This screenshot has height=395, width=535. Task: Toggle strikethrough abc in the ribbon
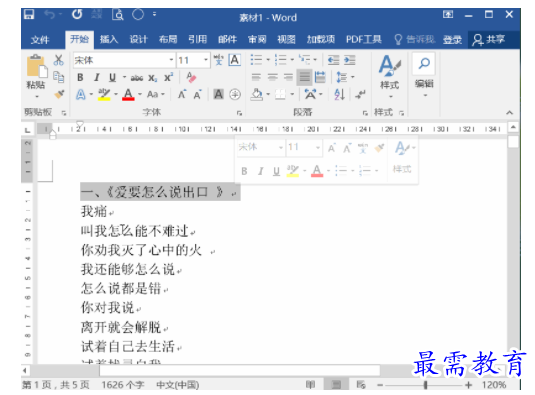point(136,78)
